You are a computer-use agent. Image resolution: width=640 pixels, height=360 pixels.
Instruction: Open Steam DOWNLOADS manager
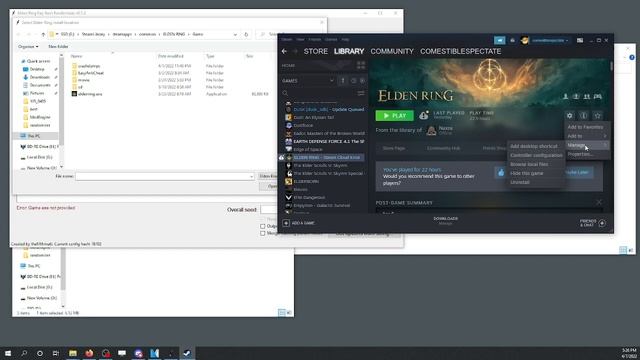click(445, 221)
